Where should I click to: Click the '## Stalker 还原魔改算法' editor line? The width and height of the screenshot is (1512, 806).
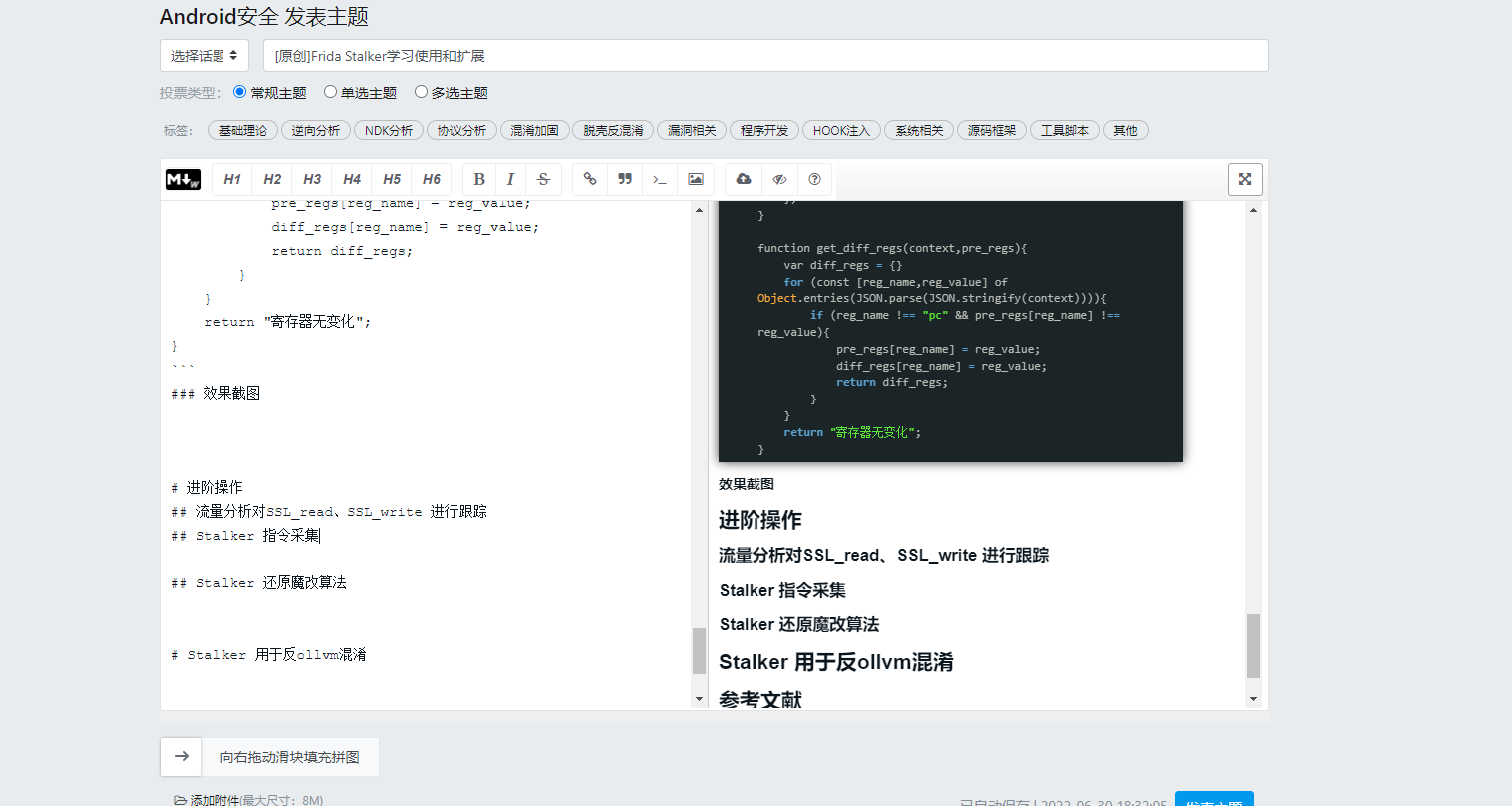pos(259,583)
